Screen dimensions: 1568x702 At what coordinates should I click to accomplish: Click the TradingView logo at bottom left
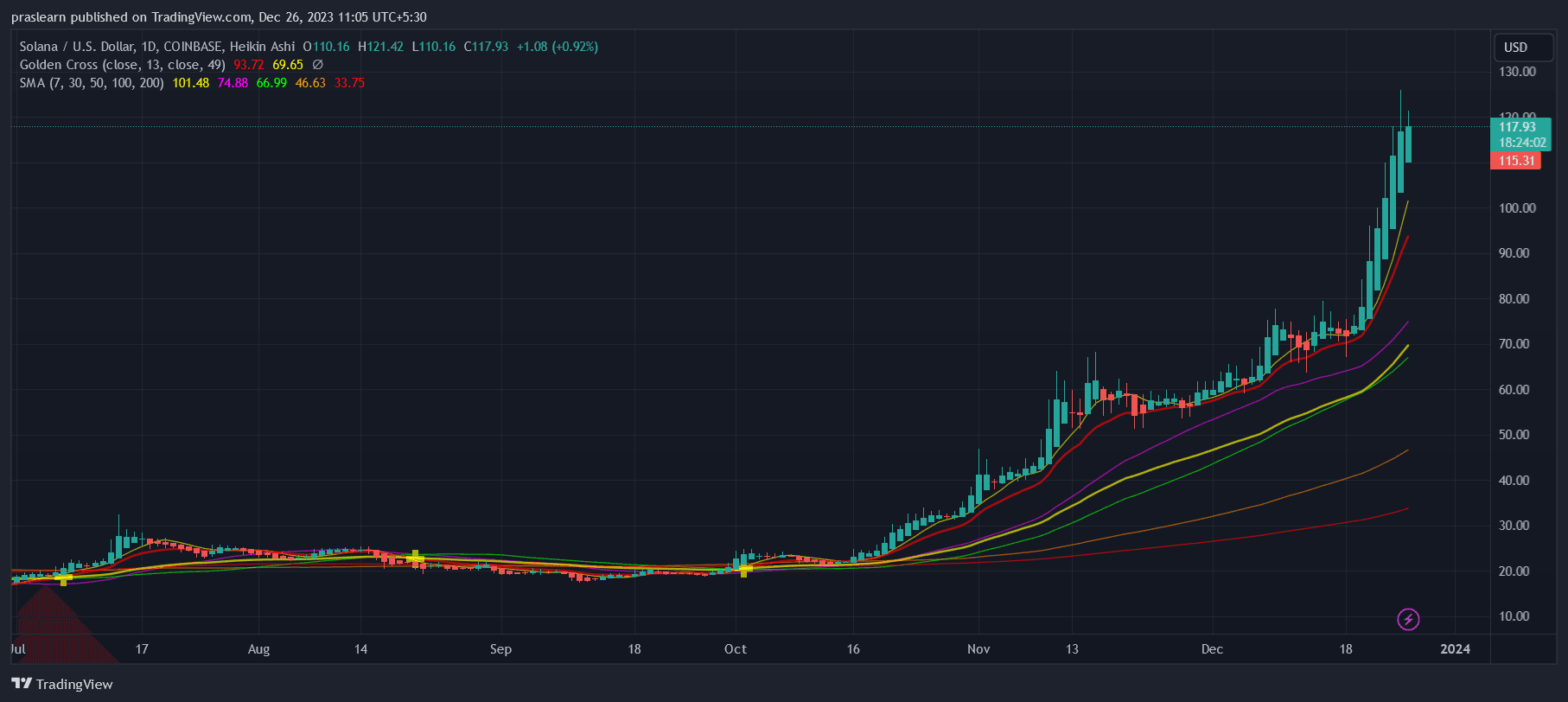coord(62,684)
